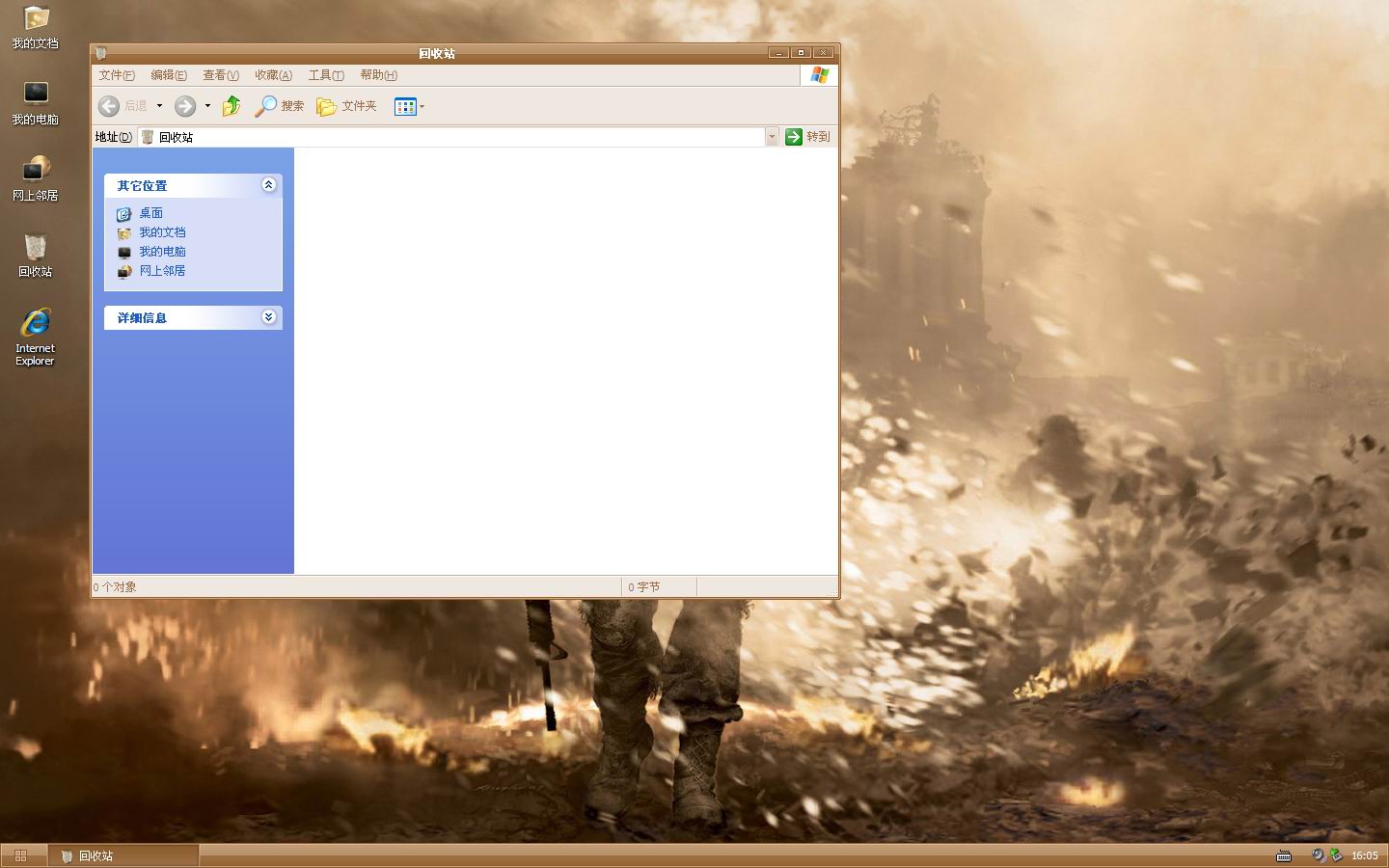Click the webcam-like tray icon

[1319, 855]
